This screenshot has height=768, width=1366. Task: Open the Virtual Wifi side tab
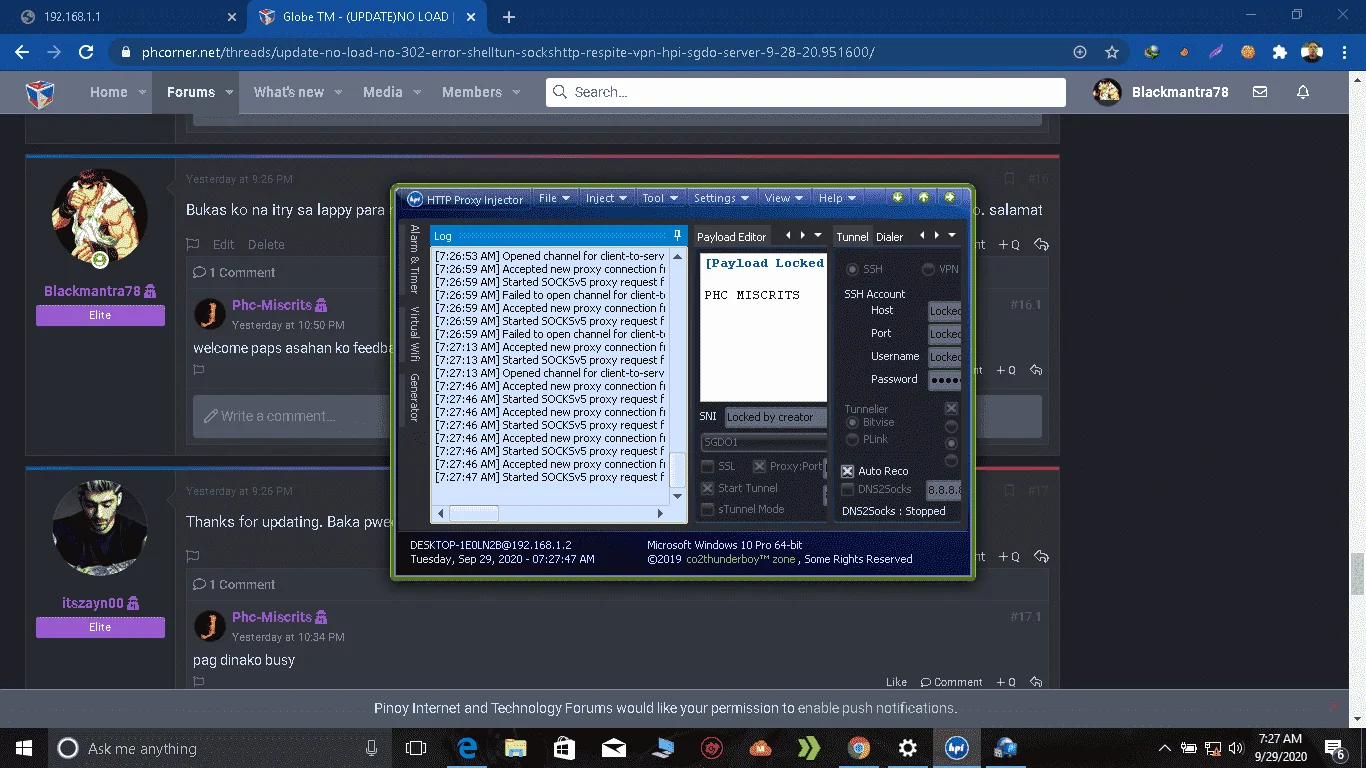[414, 334]
